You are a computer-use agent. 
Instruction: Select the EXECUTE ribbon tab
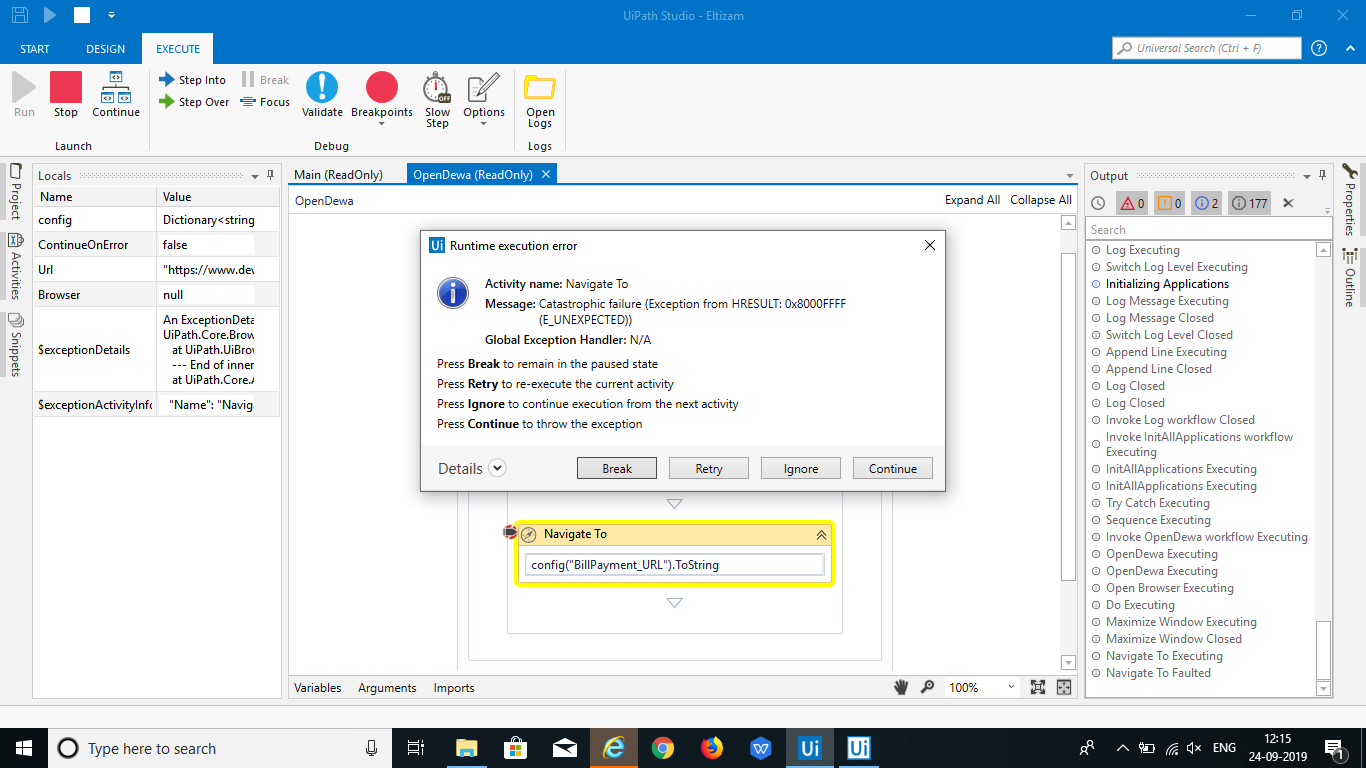(177, 49)
